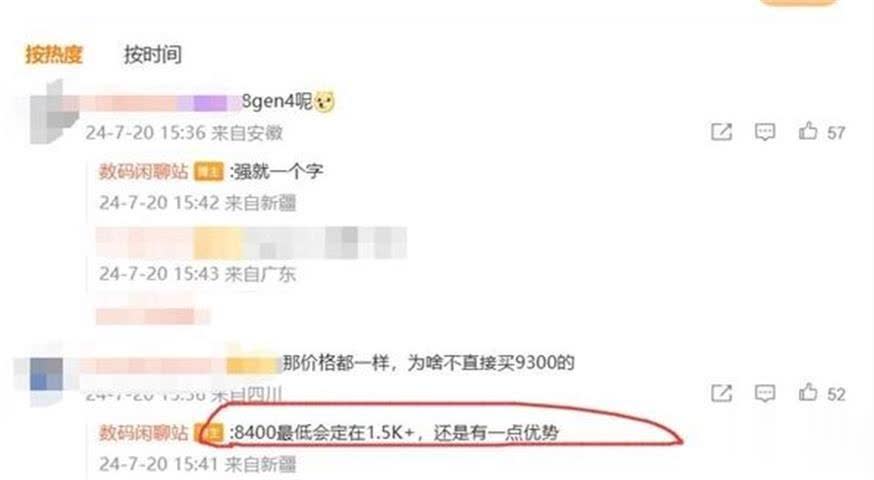
Task: Open 数码闲聊站 profile in 8400 reply
Action: (x=144, y=433)
